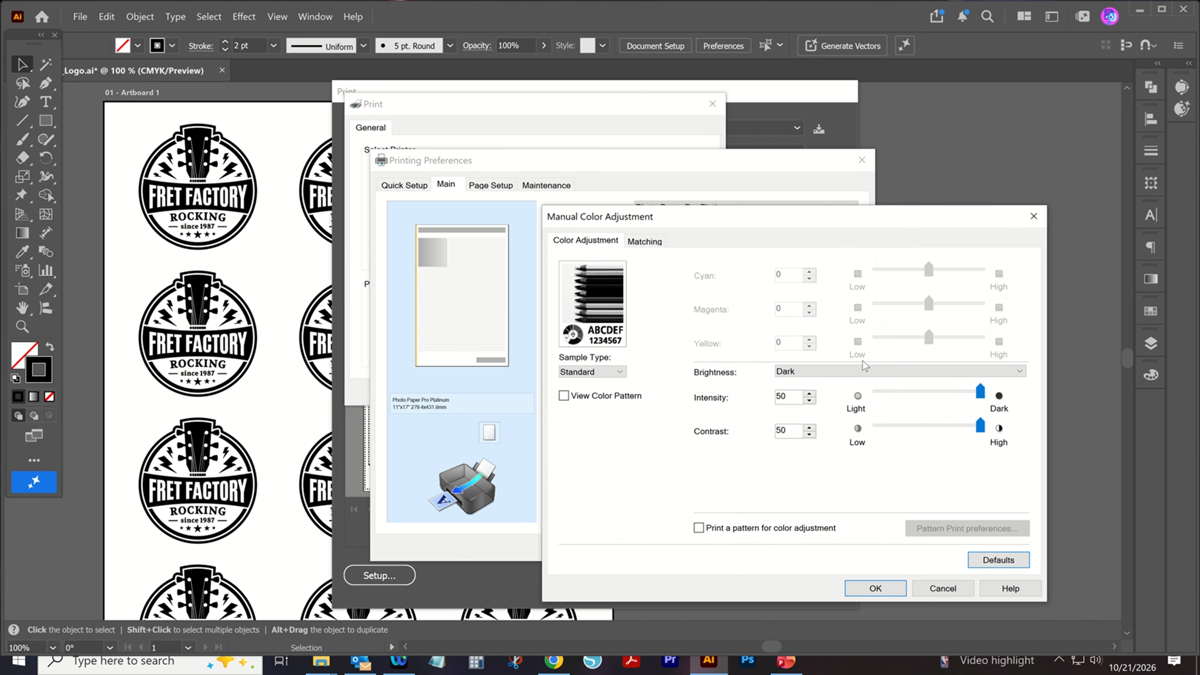Select the Eyedropper tool
The width and height of the screenshot is (1200, 675).
coord(22,252)
